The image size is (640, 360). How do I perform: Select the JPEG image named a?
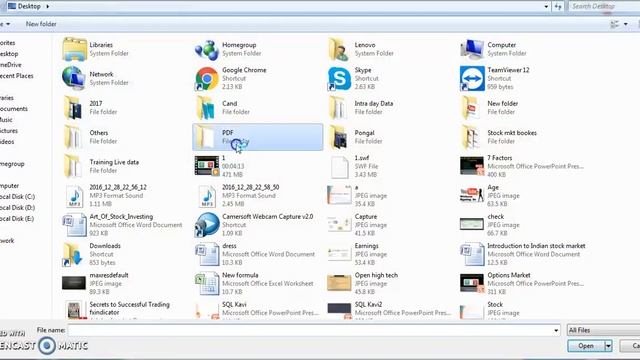(339, 195)
